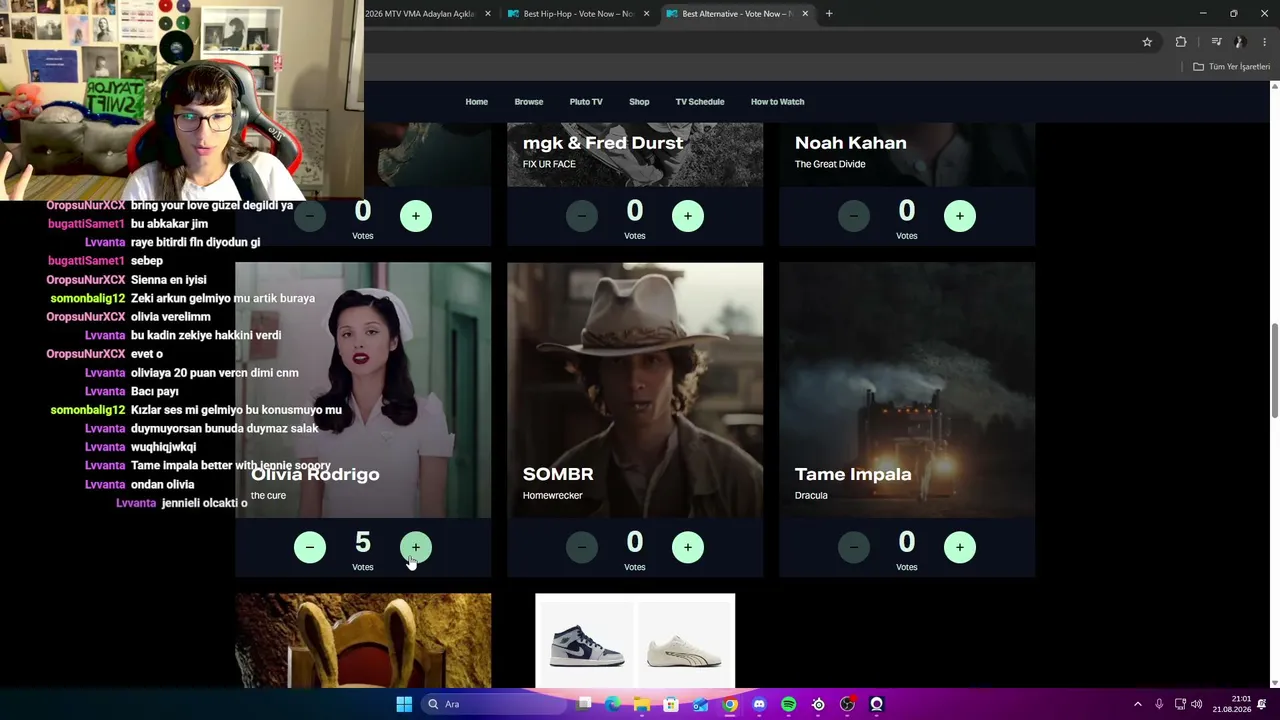Click the Olivia Rodrigo artist name
Image resolution: width=1280 pixels, height=720 pixels.
tap(315, 474)
